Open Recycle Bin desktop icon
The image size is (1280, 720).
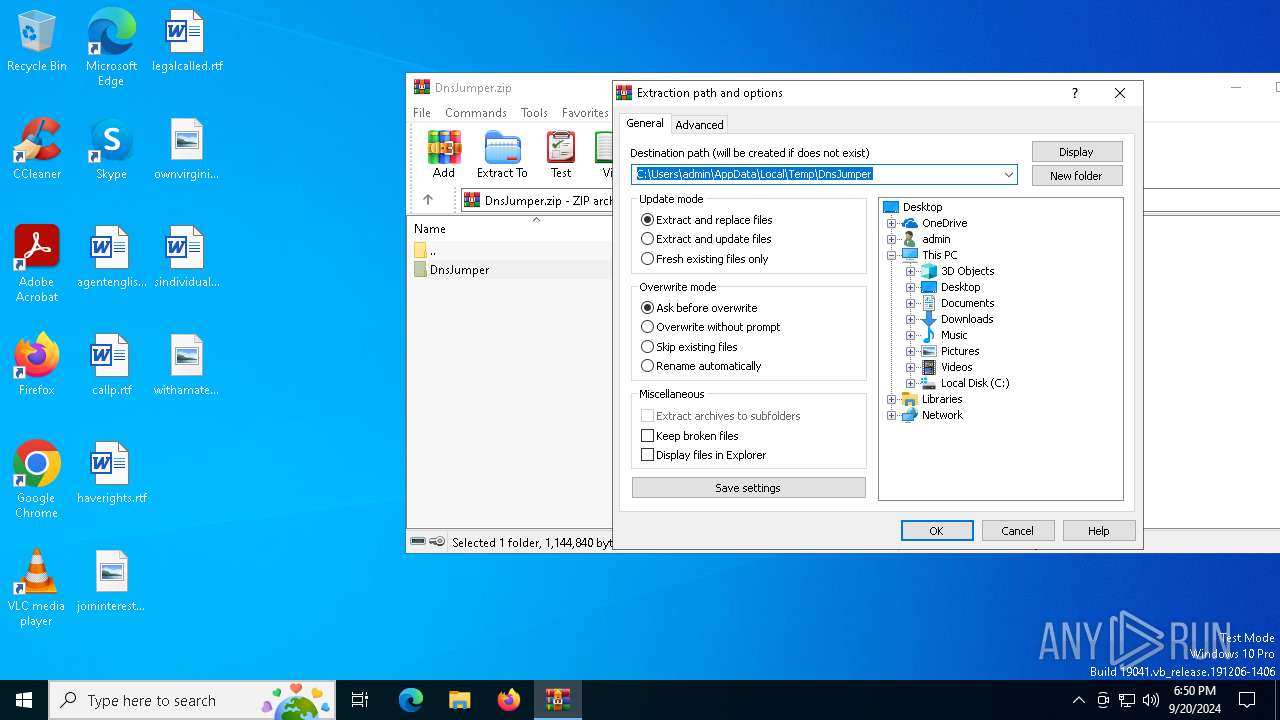37,42
